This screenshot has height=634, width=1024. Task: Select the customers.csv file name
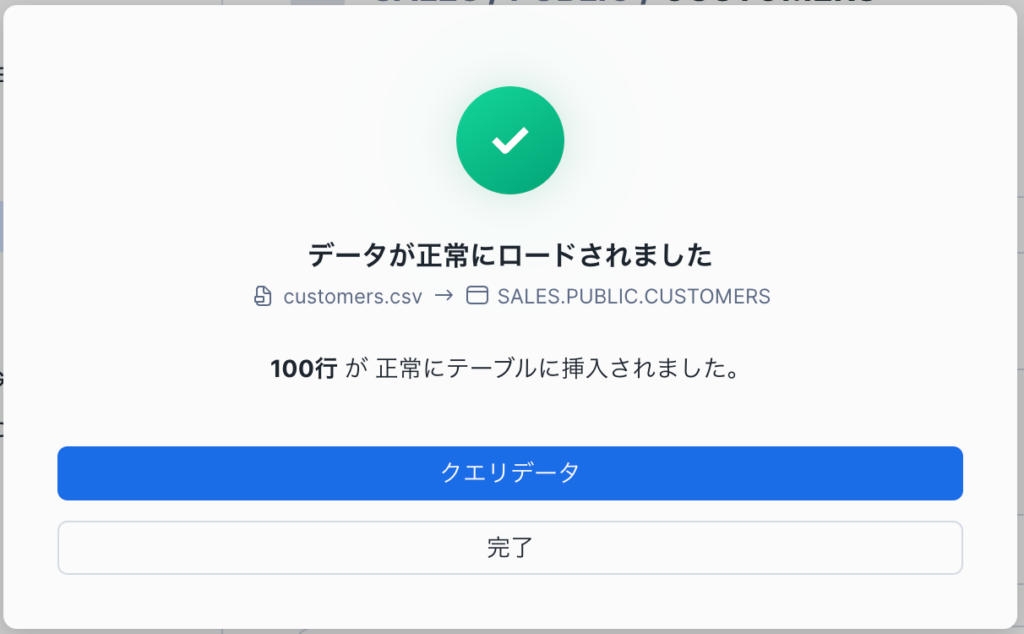(x=353, y=296)
